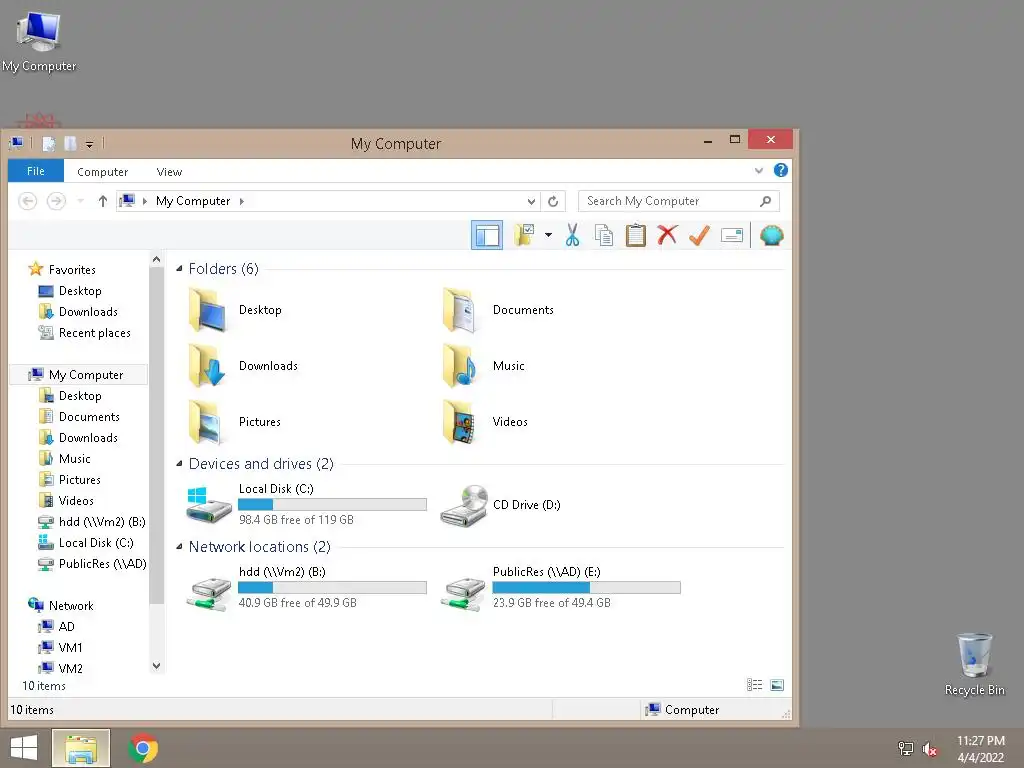Collapse the Folders (6) group
The height and width of the screenshot is (768, 1024).
pyautogui.click(x=179, y=268)
